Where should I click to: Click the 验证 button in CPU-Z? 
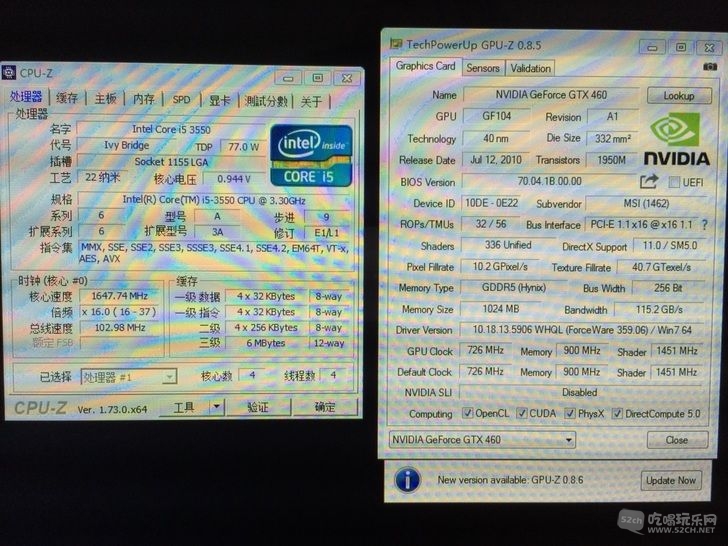[258, 407]
